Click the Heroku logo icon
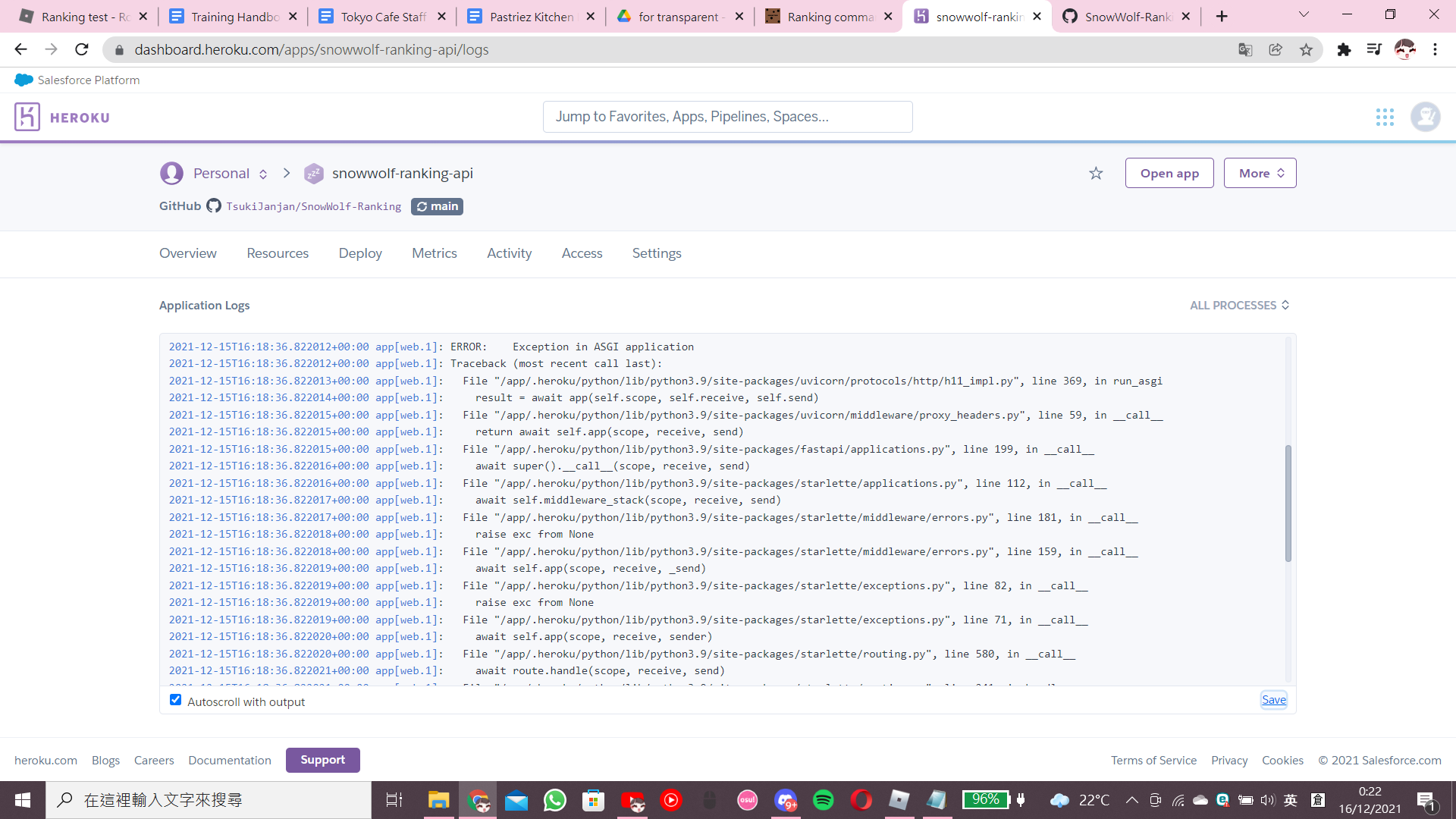 [x=27, y=117]
